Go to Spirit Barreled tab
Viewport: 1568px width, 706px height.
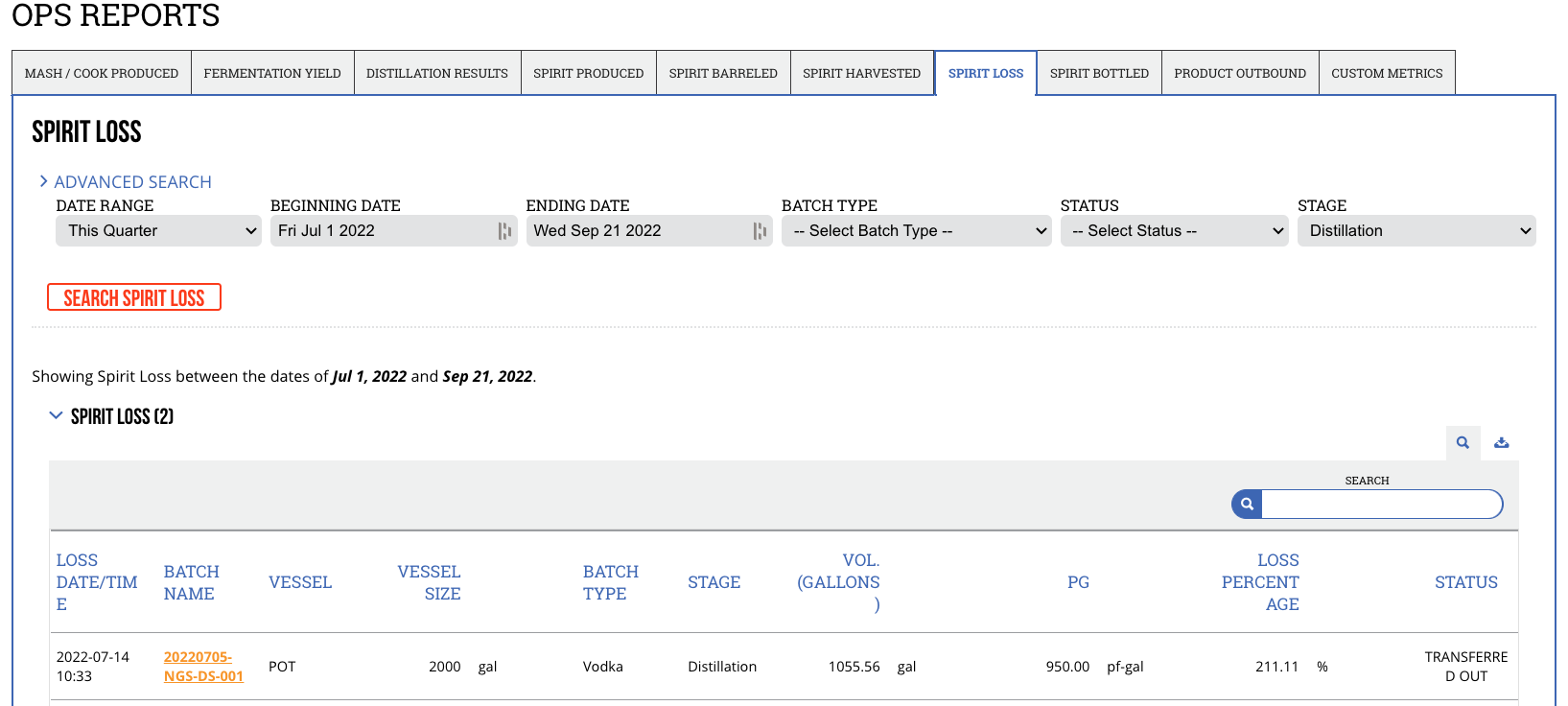click(x=723, y=73)
